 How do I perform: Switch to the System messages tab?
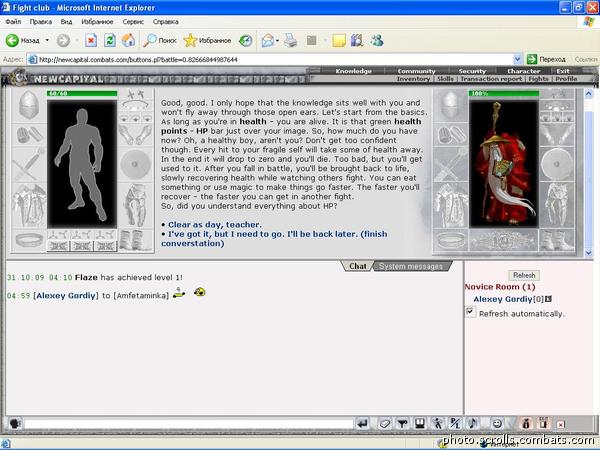tap(411, 266)
